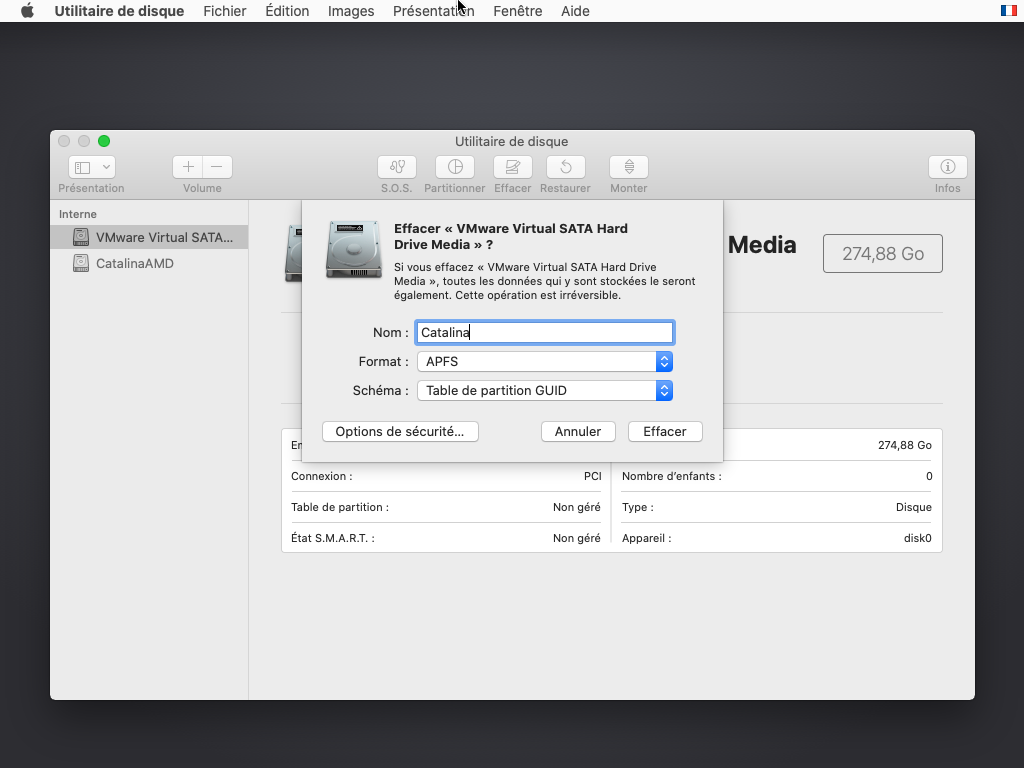Click the CatalinaAMD disk icon in sidebar
Screen dimensions: 1024x768
click(x=81, y=263)
